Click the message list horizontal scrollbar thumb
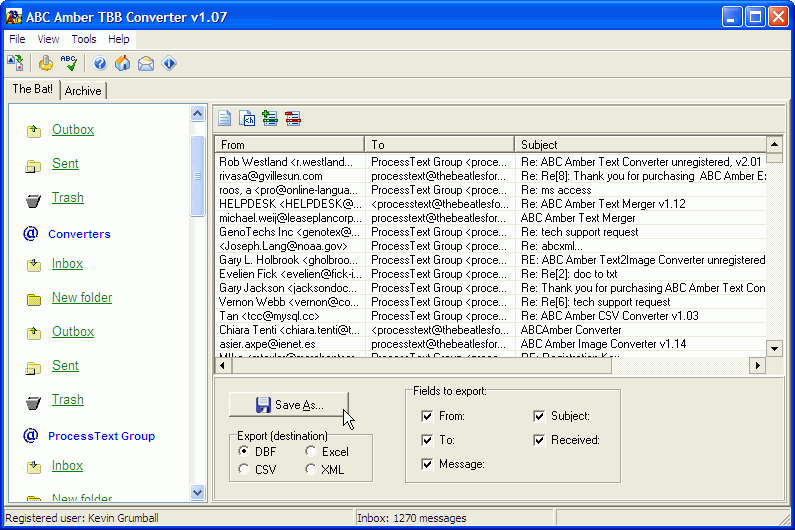This screenshot has width=795, height=530. pyautogui.click(x=421, y=365)
